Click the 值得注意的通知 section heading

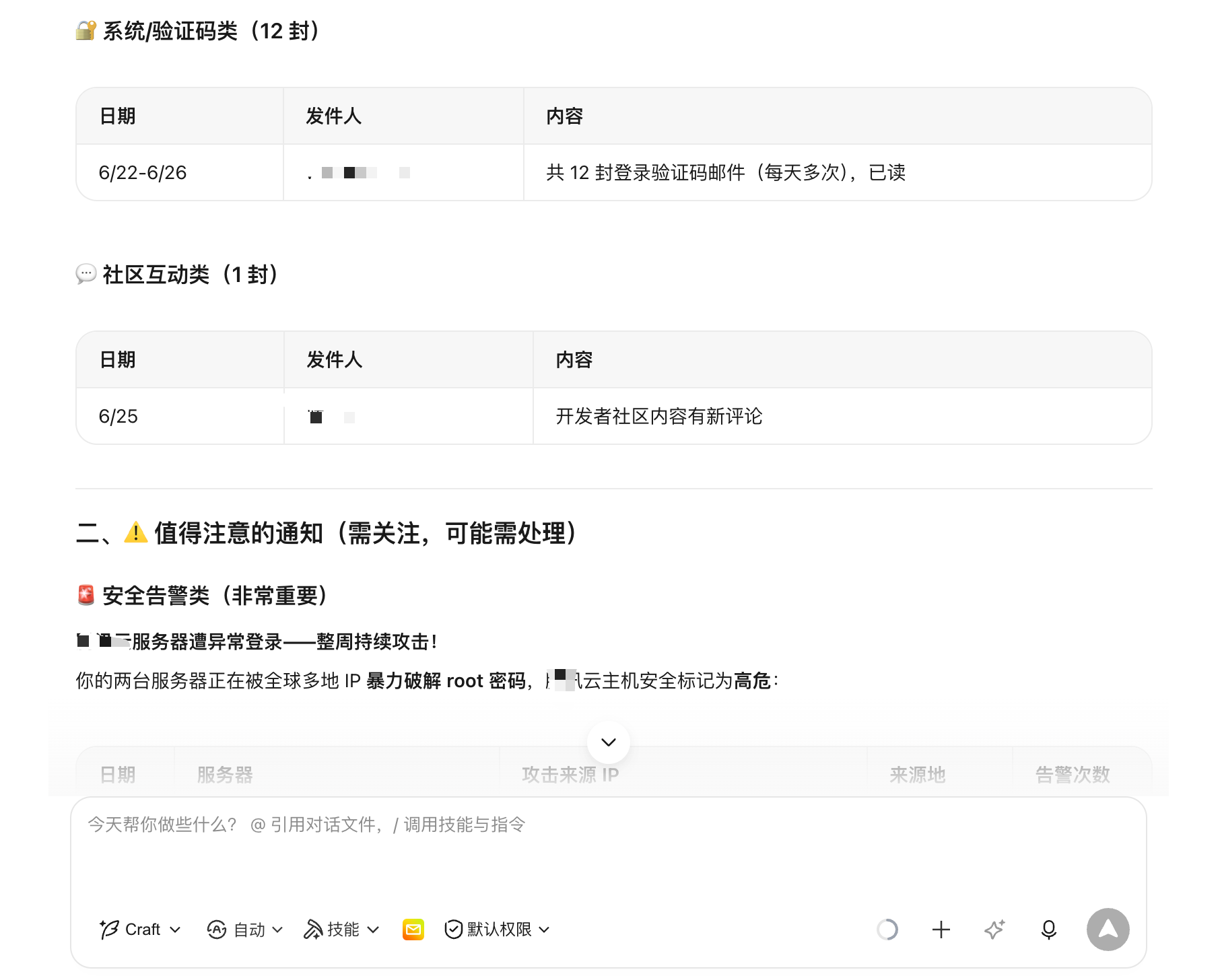point(327,533)
